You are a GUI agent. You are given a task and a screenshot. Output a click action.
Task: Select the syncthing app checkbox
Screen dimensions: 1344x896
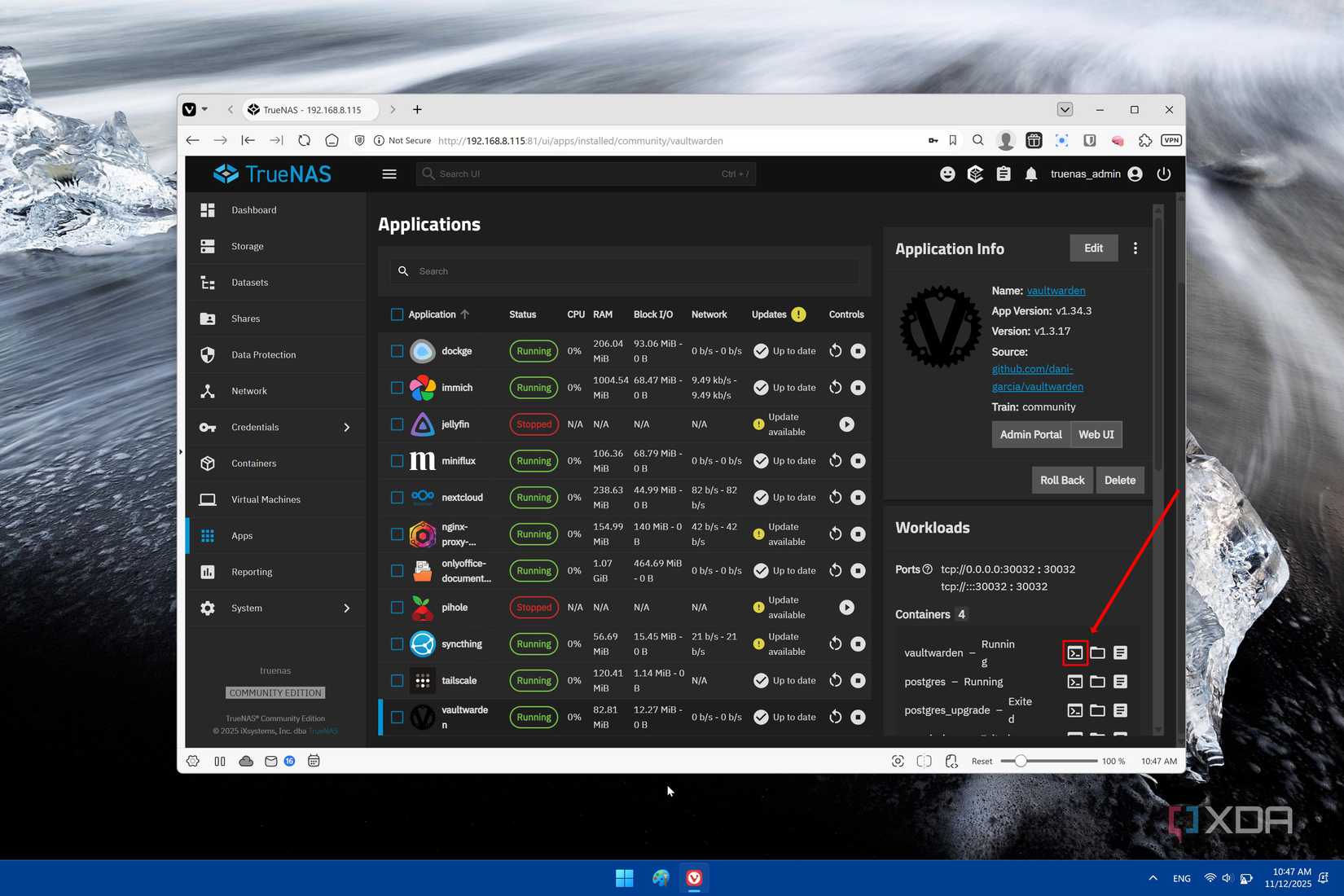click(397, 644)
